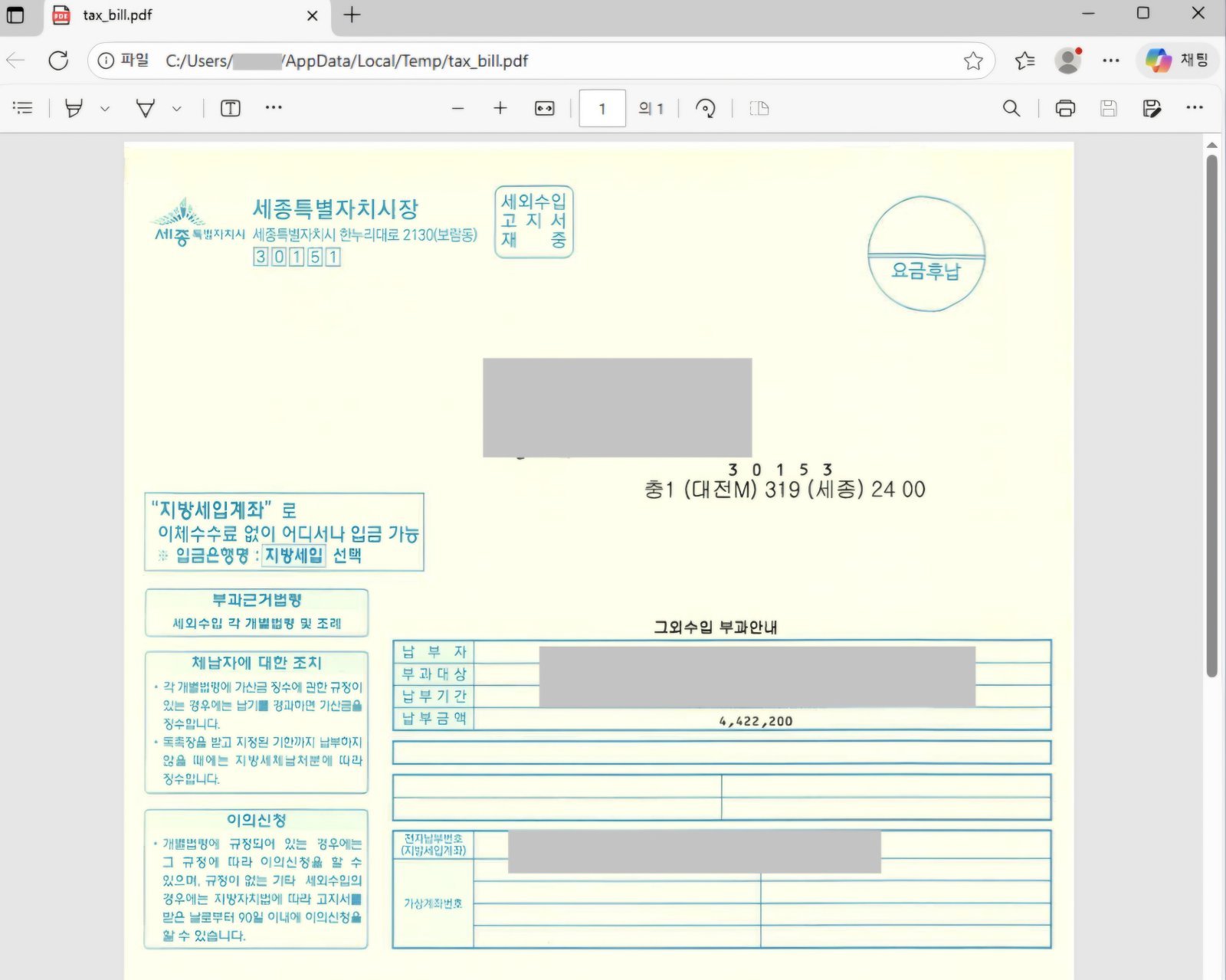This screenshot has height=980, width=1226.
Task: Click the Save as icon
Action: coord(1151,108)
